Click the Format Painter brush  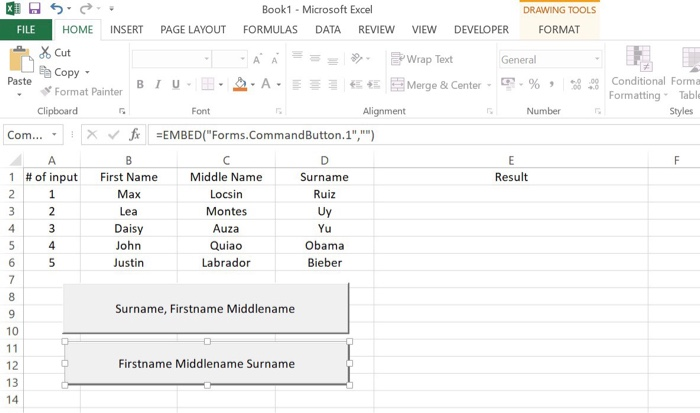[x=46, y=91]
